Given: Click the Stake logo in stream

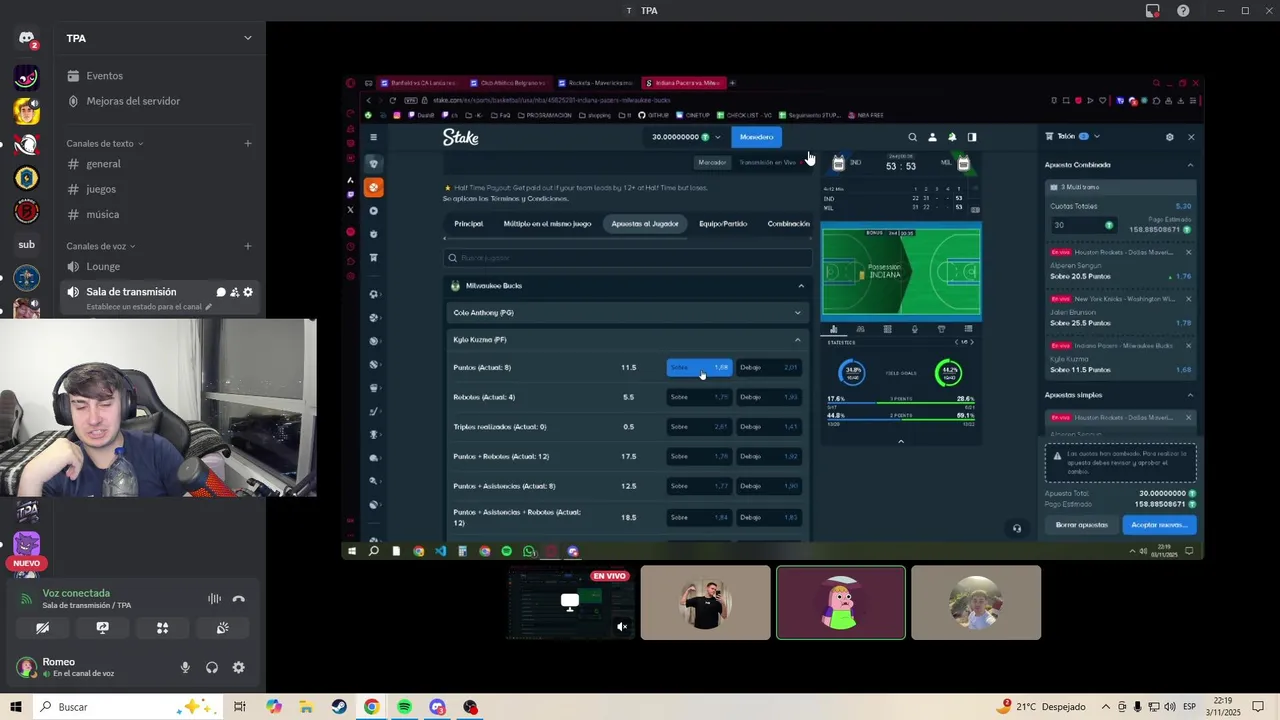Looking at the screenshot, I should click(x=461, y=138).
